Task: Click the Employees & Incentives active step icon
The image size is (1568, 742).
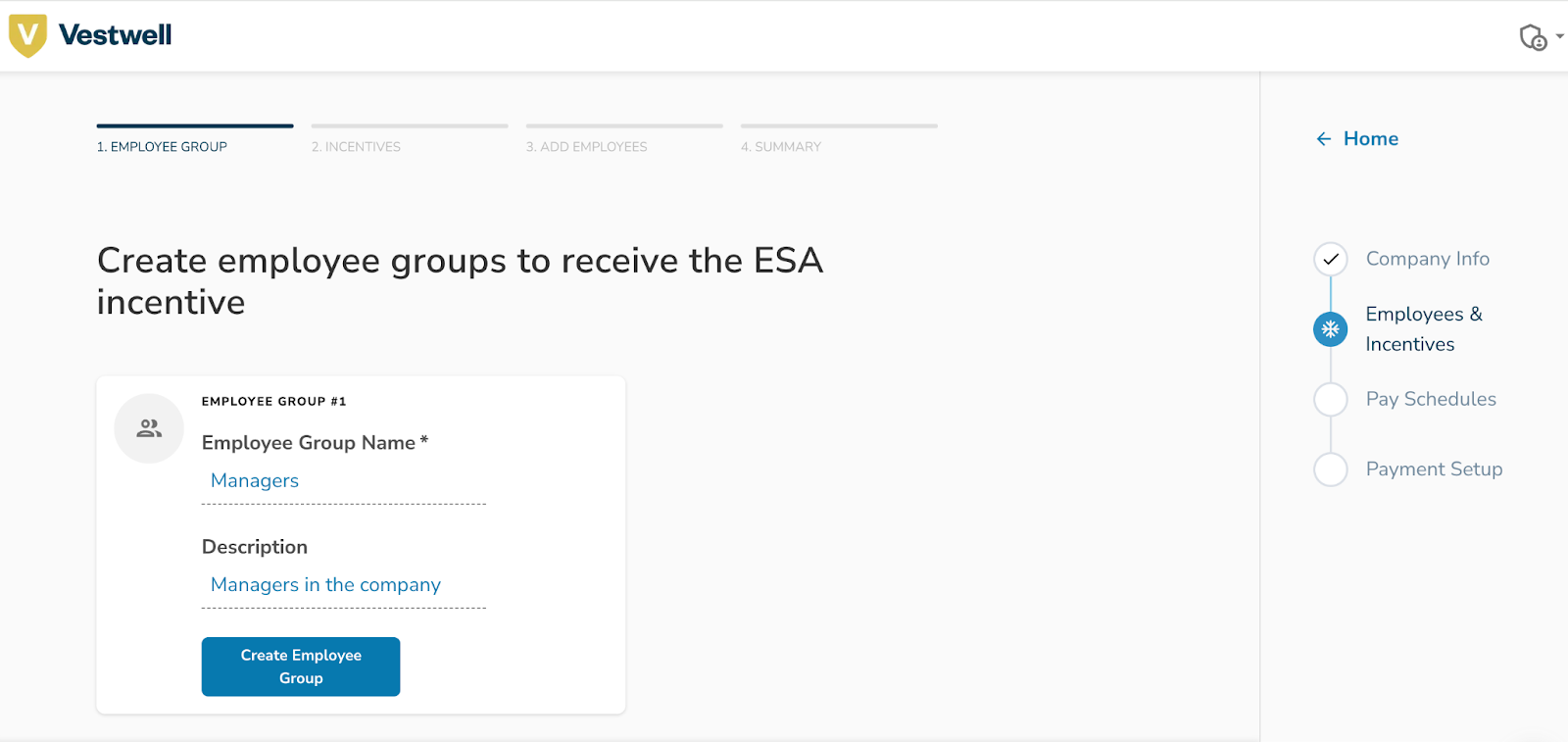Action: click(1330, 329)
